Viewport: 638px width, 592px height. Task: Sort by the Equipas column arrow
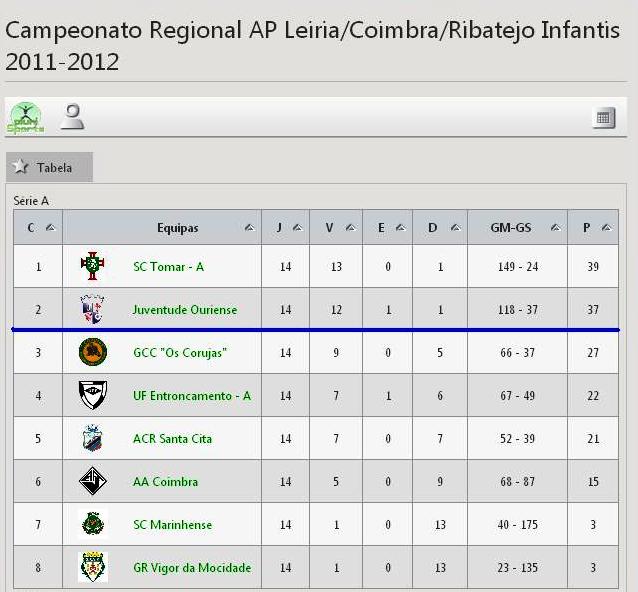click(249, 227)
